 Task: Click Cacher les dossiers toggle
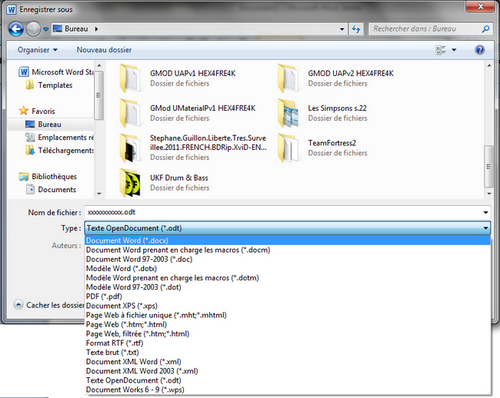49,305
